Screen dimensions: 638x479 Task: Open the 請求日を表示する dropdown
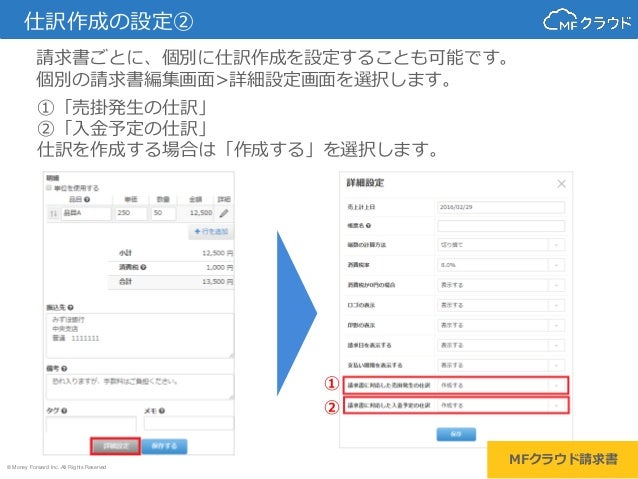pos(501,345)
